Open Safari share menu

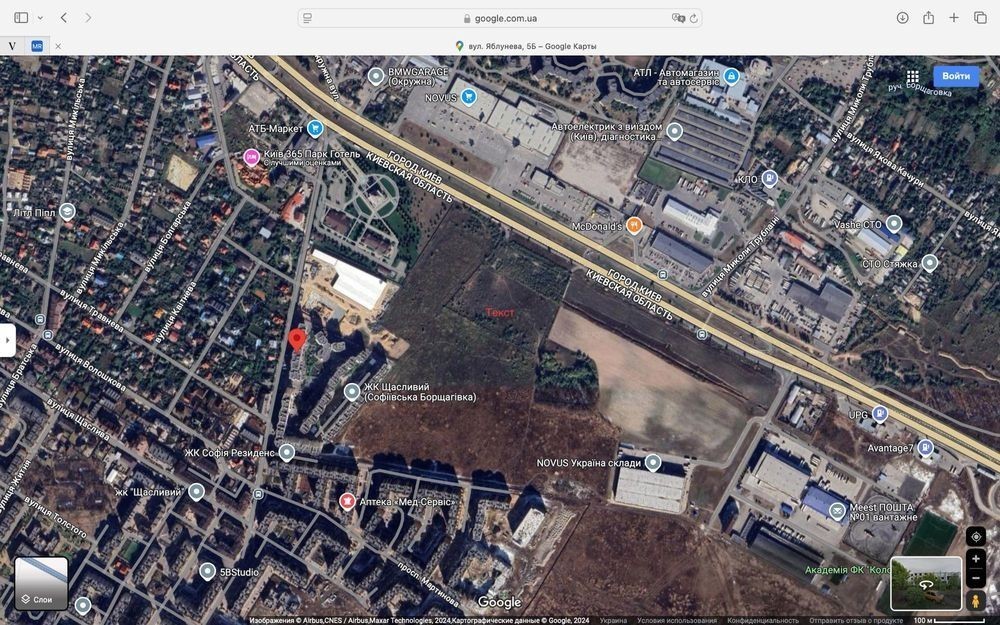tap(928, 18)
